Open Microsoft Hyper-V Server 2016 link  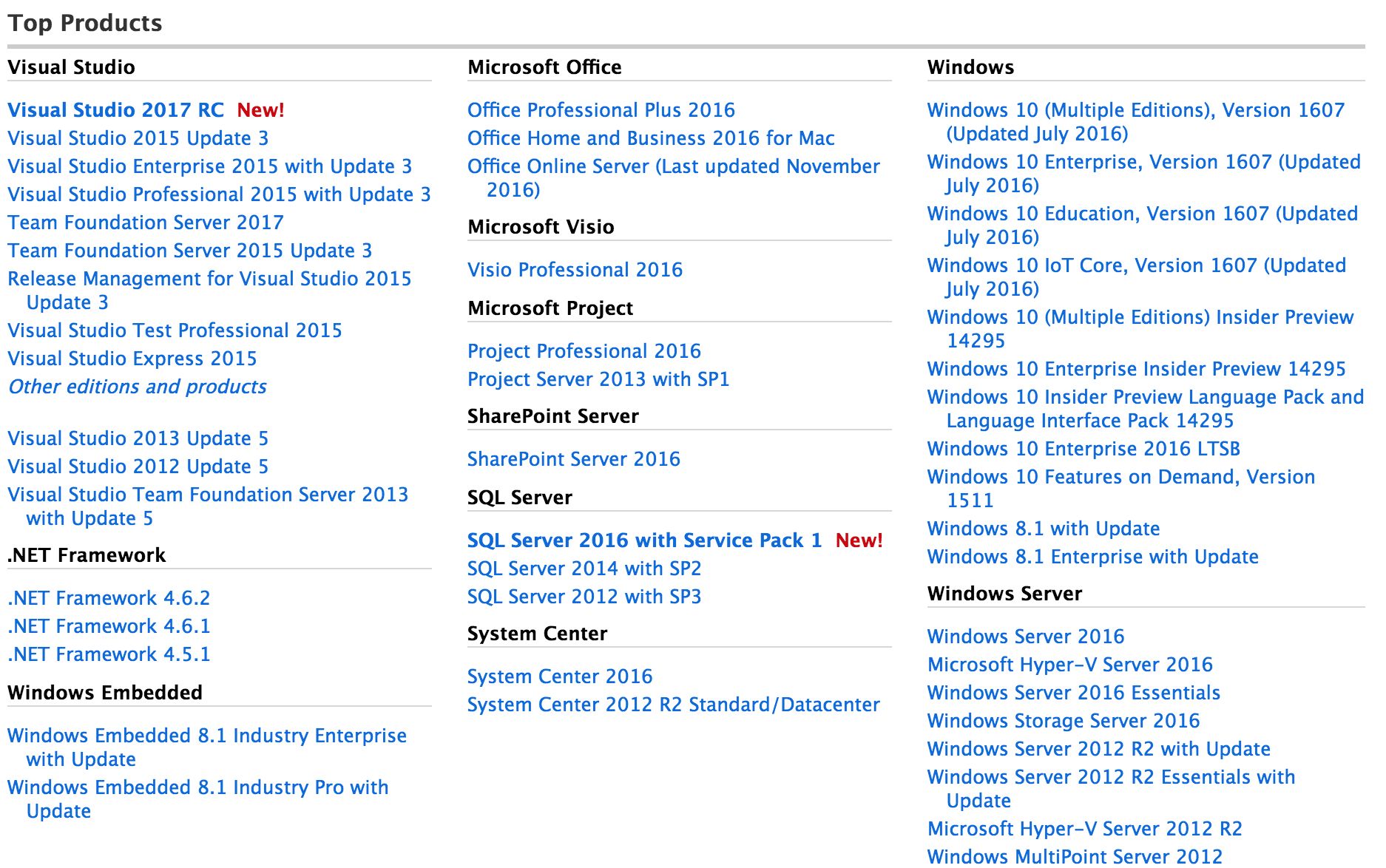click(x=1069, y=665)
